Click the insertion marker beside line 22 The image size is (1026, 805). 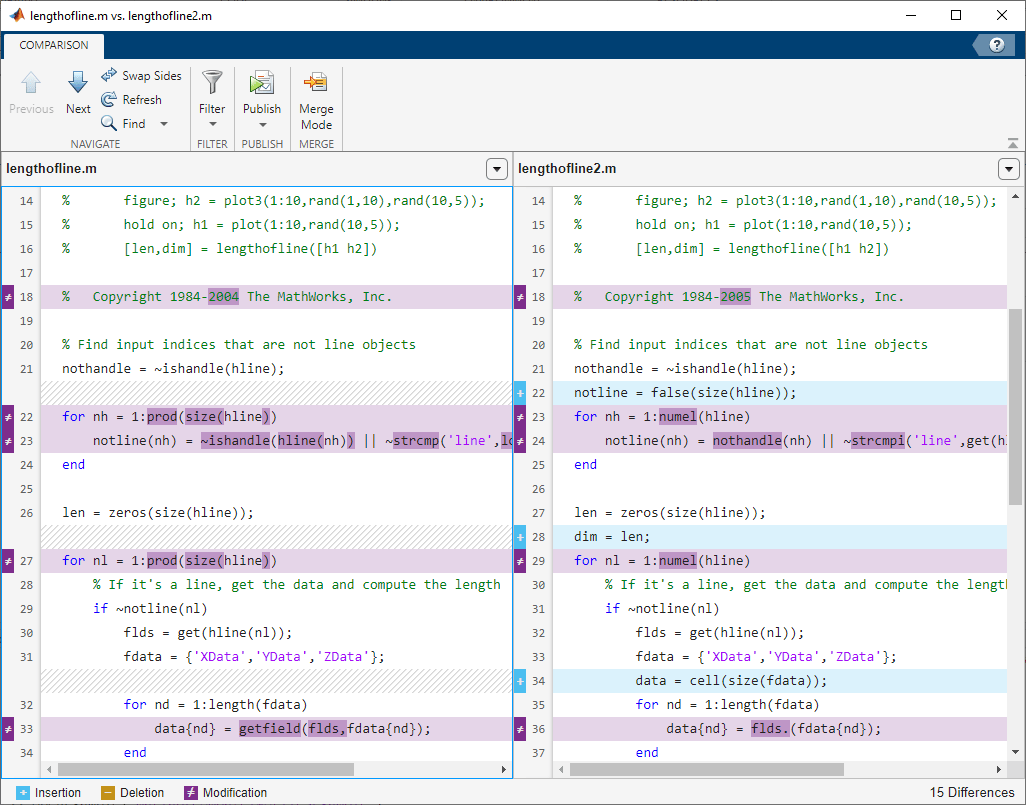tap(519, 392)
